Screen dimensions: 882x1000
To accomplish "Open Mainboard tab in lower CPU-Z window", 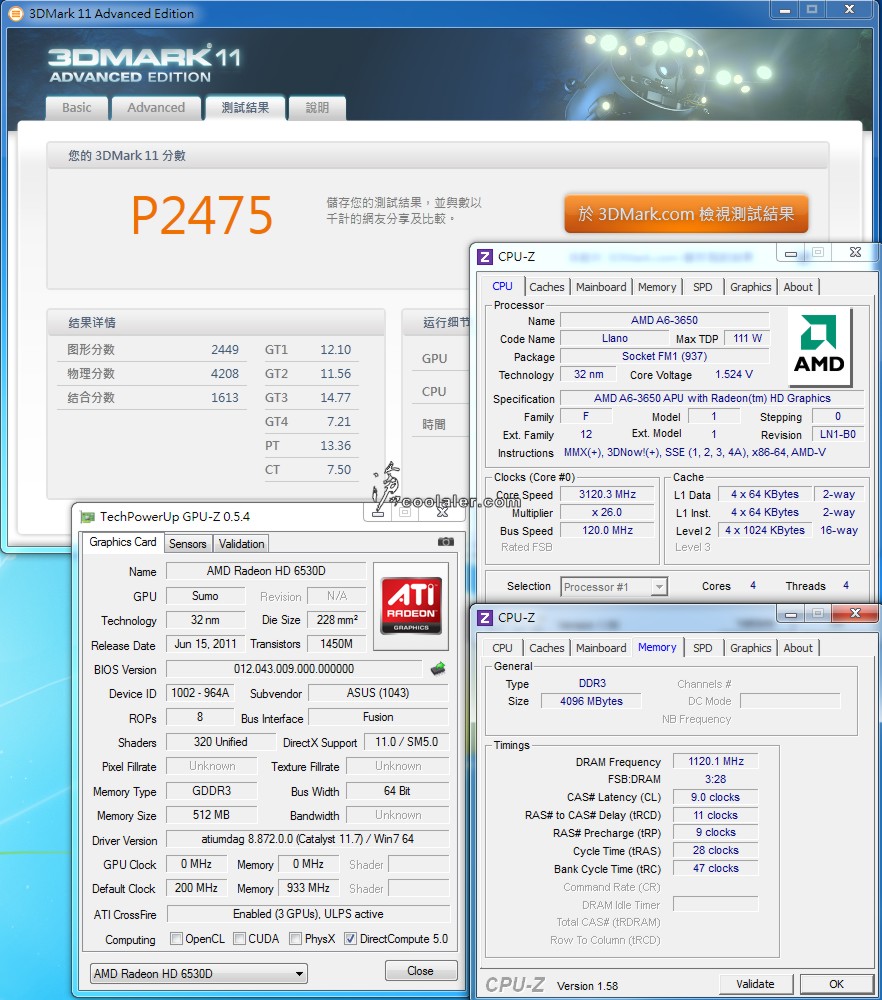I will pyautogui.click(x=601, y=648).
